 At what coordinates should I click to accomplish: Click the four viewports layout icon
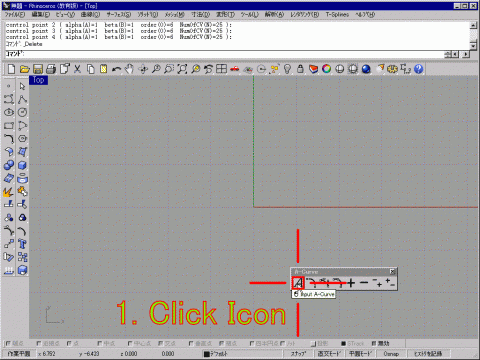(221, 69)
